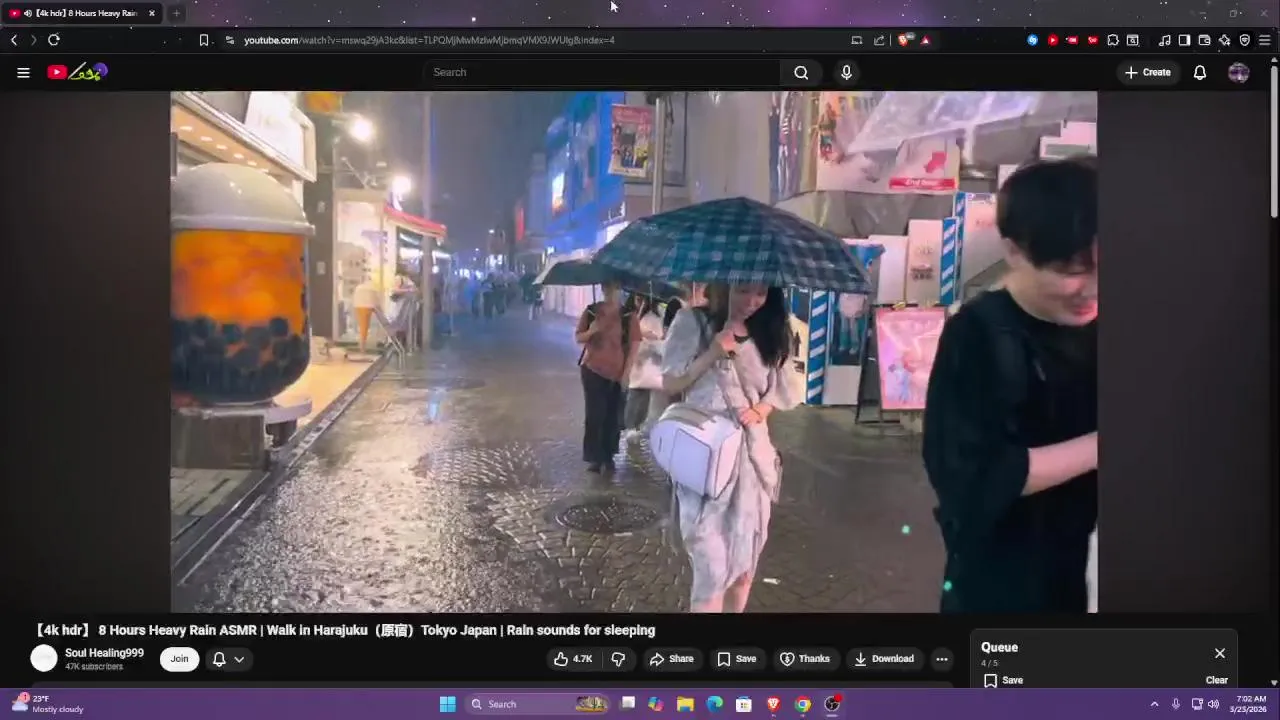The image size is (1280, 720).
Task: Click the browser back arrow
Action: click(14, 40)
